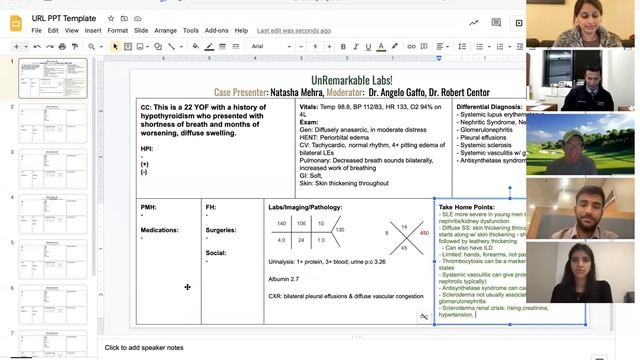The width and height of the screenshot is (640, 360).
Task: Click the Google Slides home logo
Action: (16, 23)
